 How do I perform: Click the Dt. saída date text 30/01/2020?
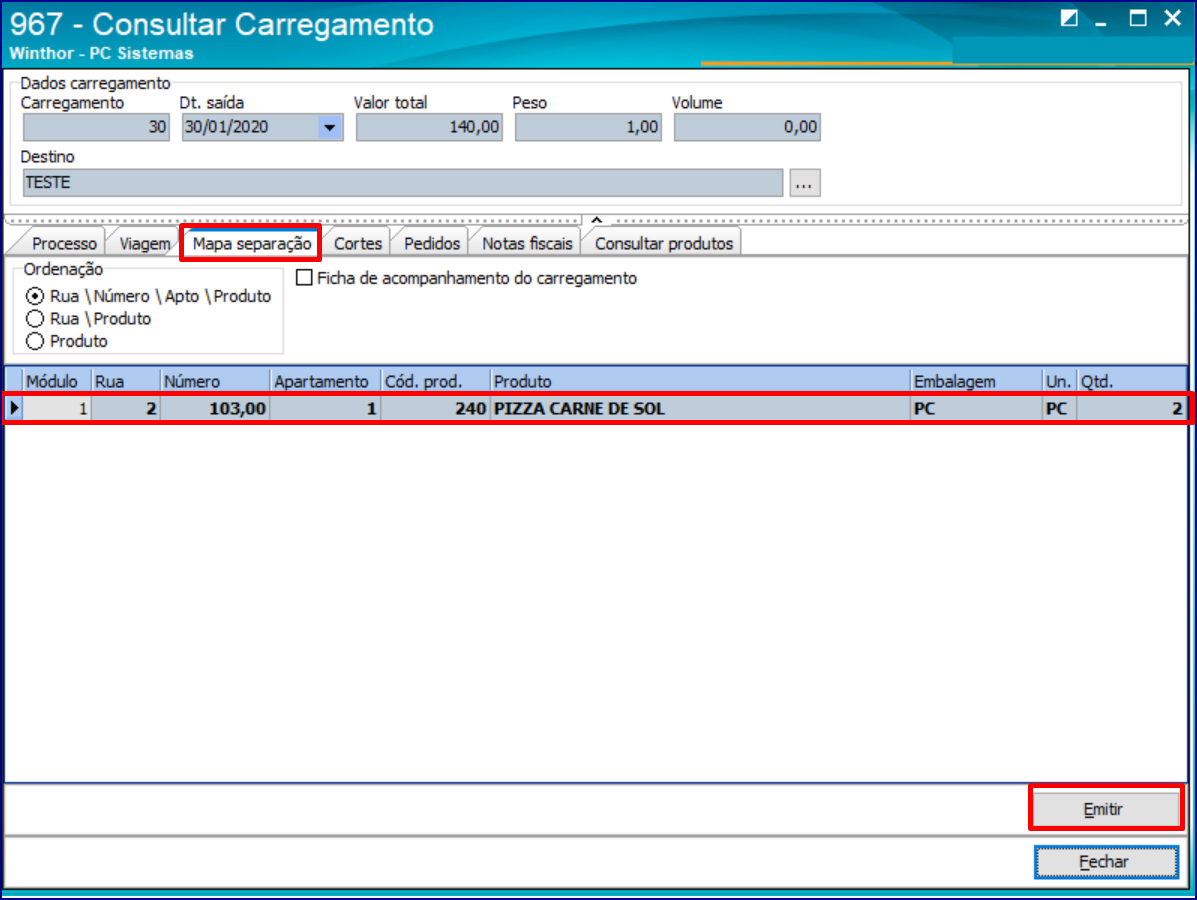click(227, 127)
